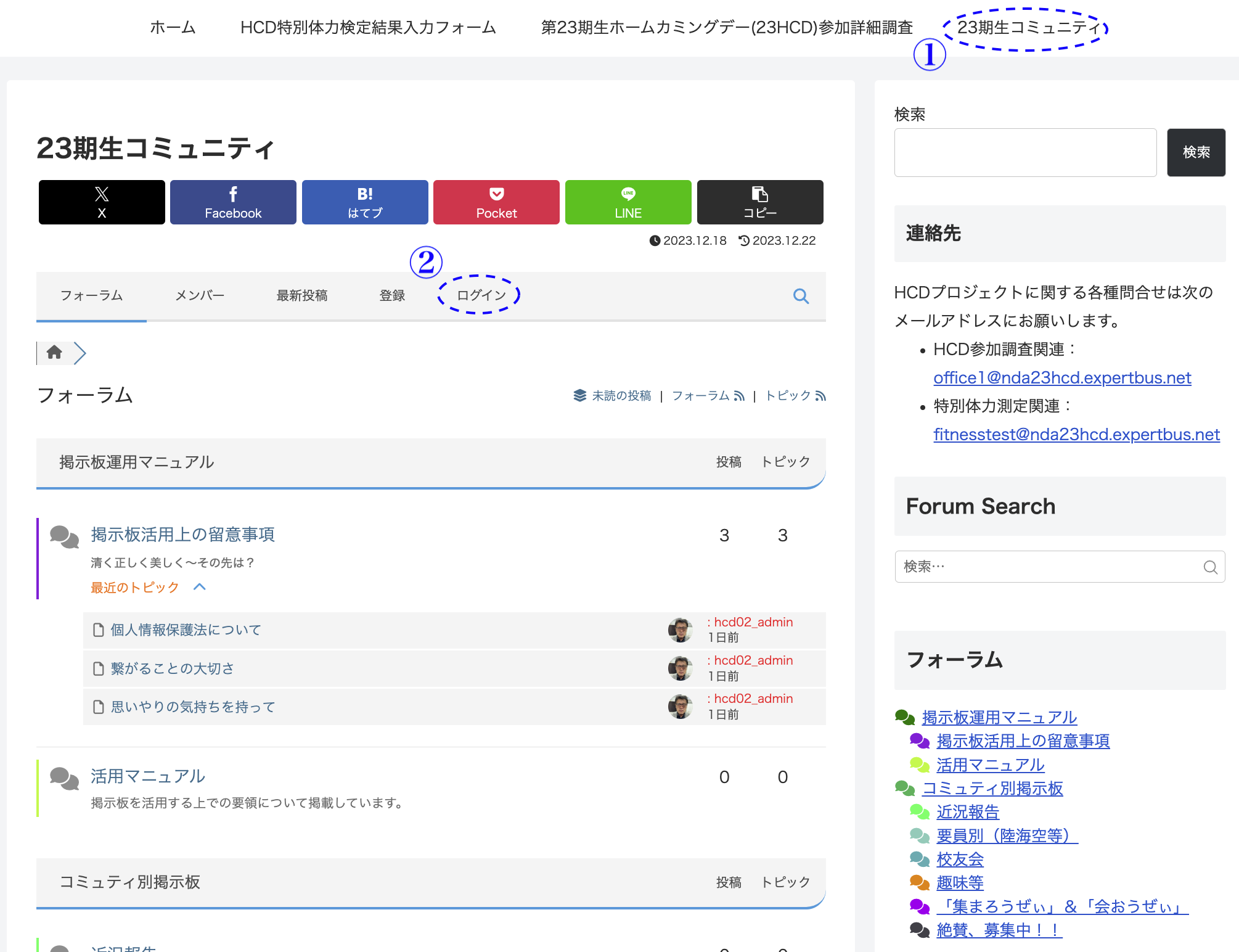Collapse the 最近のトピック list
This screenshot has width=1239, height=952.
pyautogui.click(x=199, y=587)
